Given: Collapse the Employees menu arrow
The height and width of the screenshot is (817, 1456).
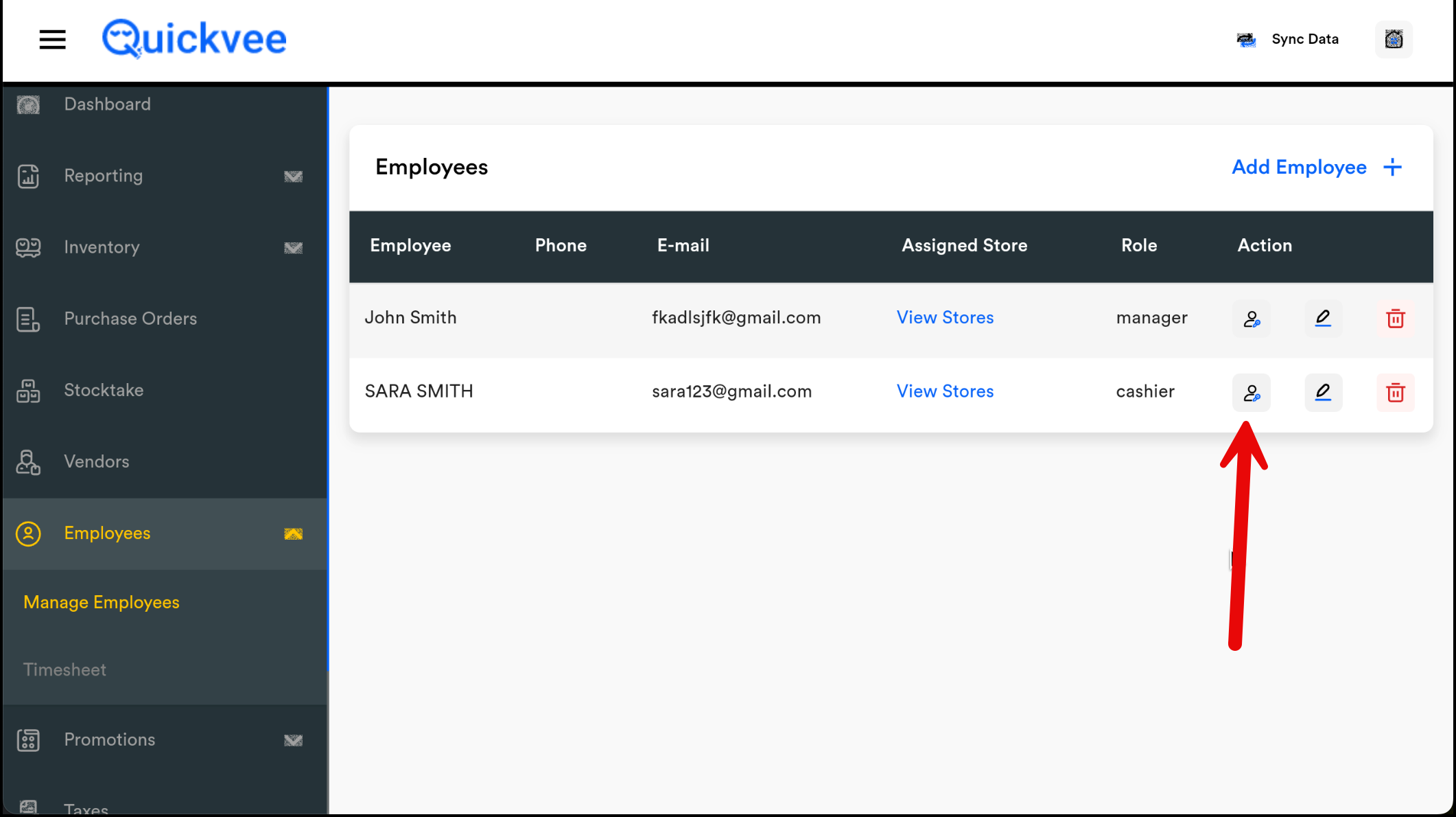Looking at the screenshot, I should click(x=293, y=533).
